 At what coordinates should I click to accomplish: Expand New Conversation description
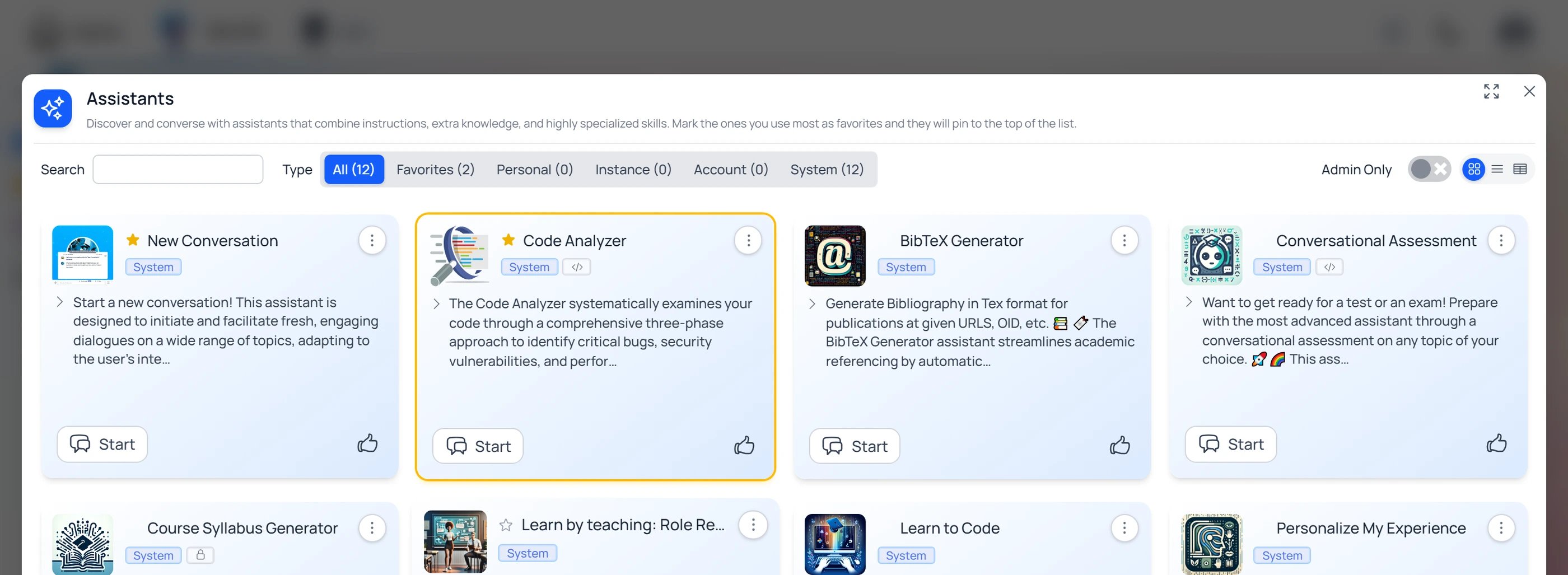pos(60,302)
